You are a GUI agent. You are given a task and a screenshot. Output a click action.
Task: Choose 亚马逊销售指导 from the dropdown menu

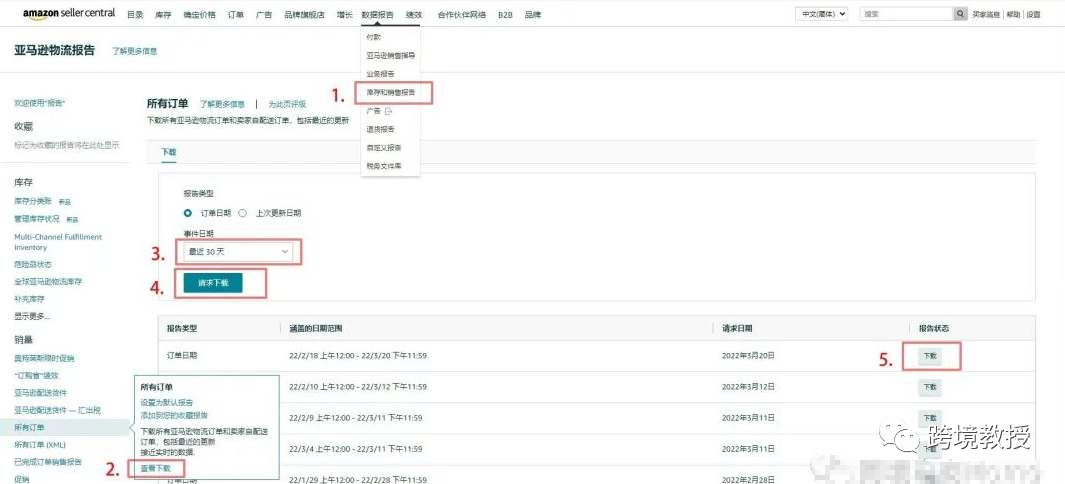click(391, 56)
